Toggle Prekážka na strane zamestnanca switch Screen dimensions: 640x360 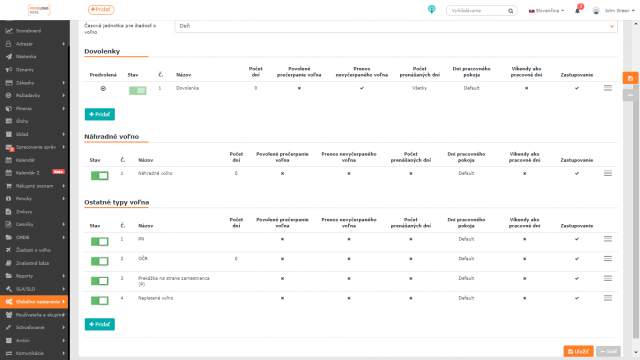point(100,281)
